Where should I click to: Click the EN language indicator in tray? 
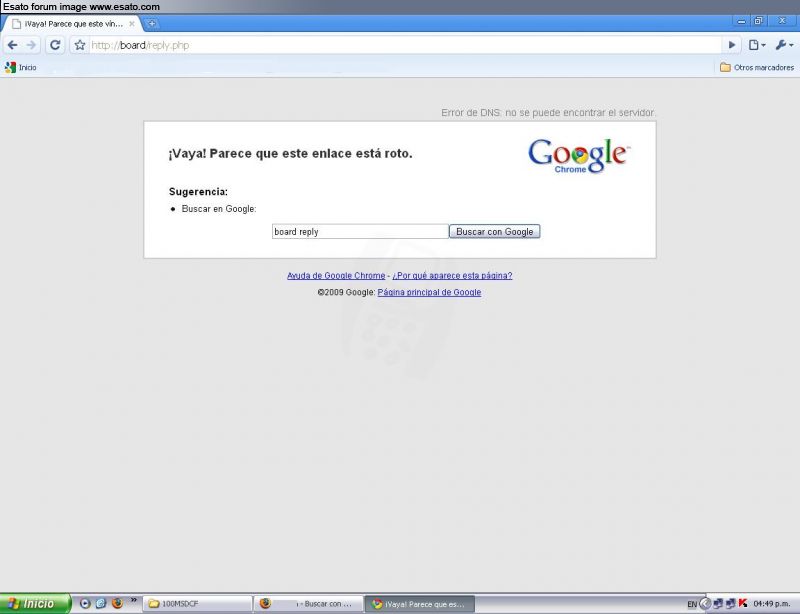[x=692, y=604]
